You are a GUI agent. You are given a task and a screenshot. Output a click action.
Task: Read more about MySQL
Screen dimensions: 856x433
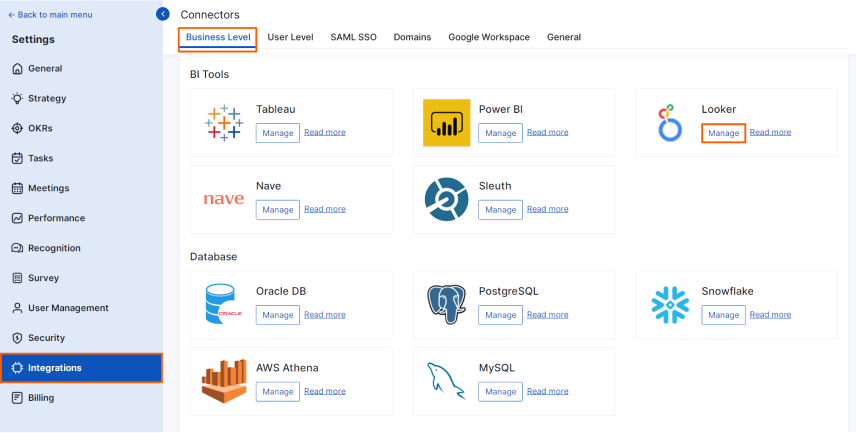click(x=548, y=391)
